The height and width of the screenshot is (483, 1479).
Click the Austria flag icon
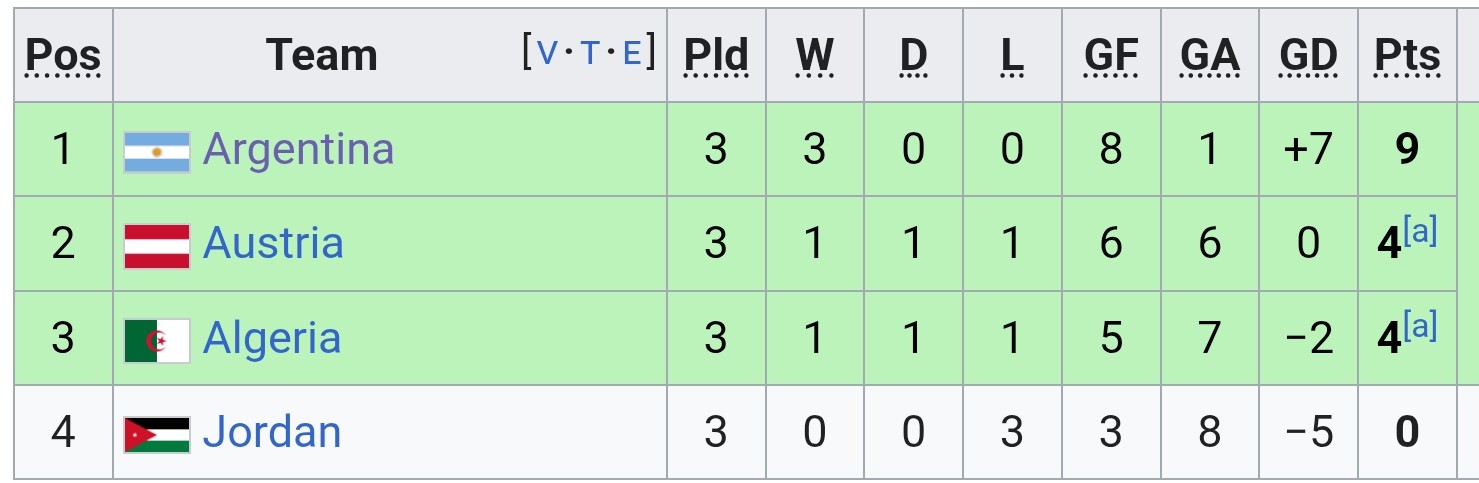(157, 247)
